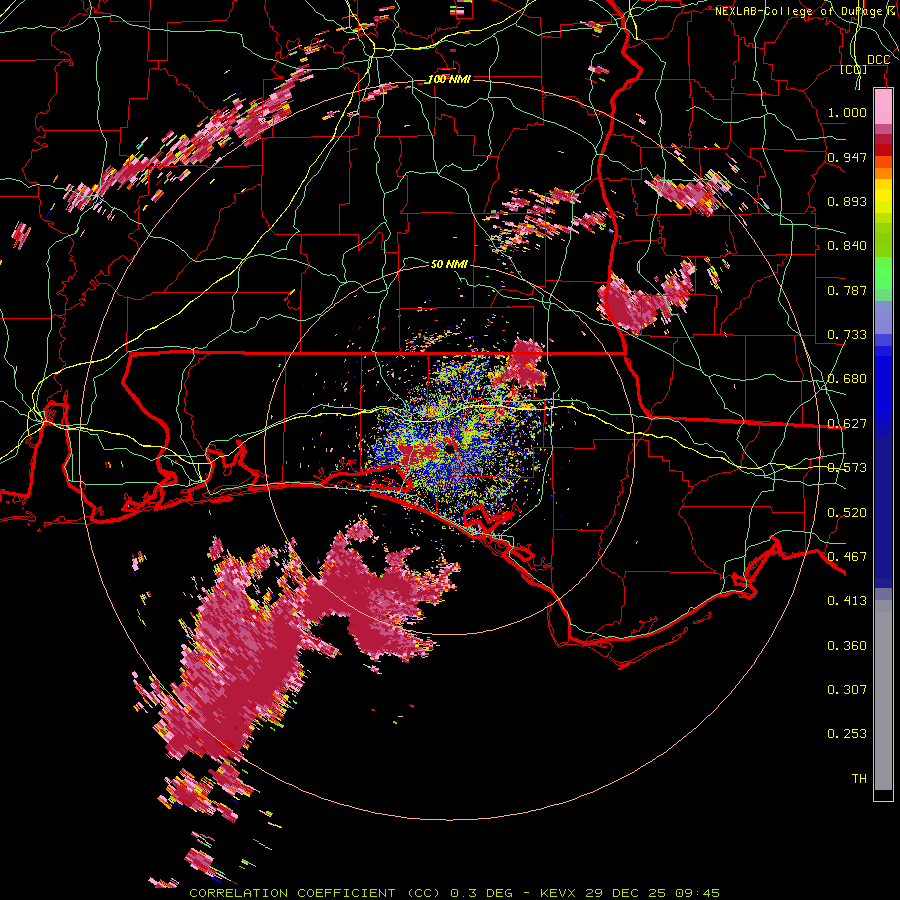This screenshot has width=900, height=900.
Task: Click the black radar site dot at center
Action: coord(449,449)
